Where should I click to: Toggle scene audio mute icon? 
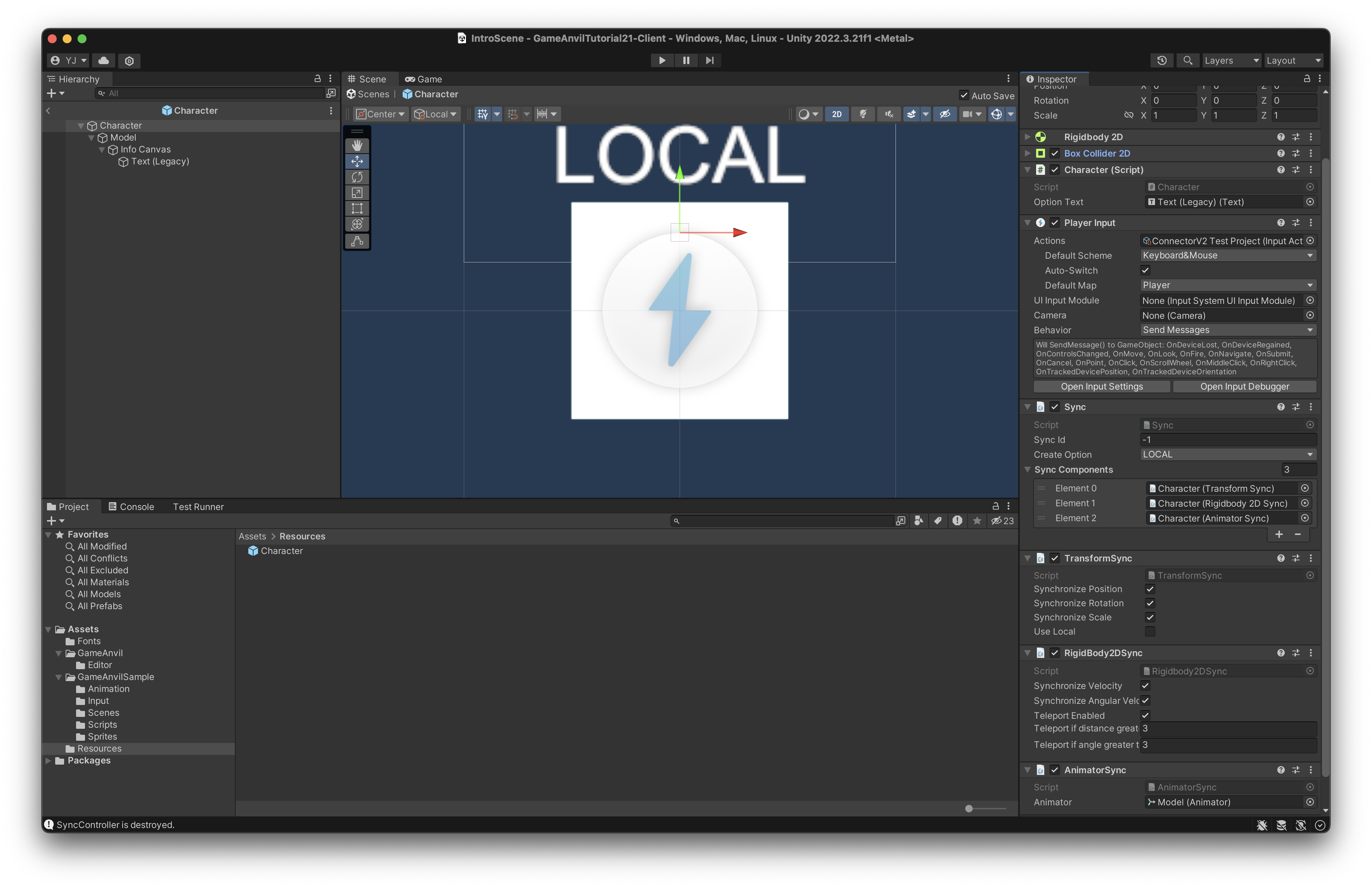[890, 114]
